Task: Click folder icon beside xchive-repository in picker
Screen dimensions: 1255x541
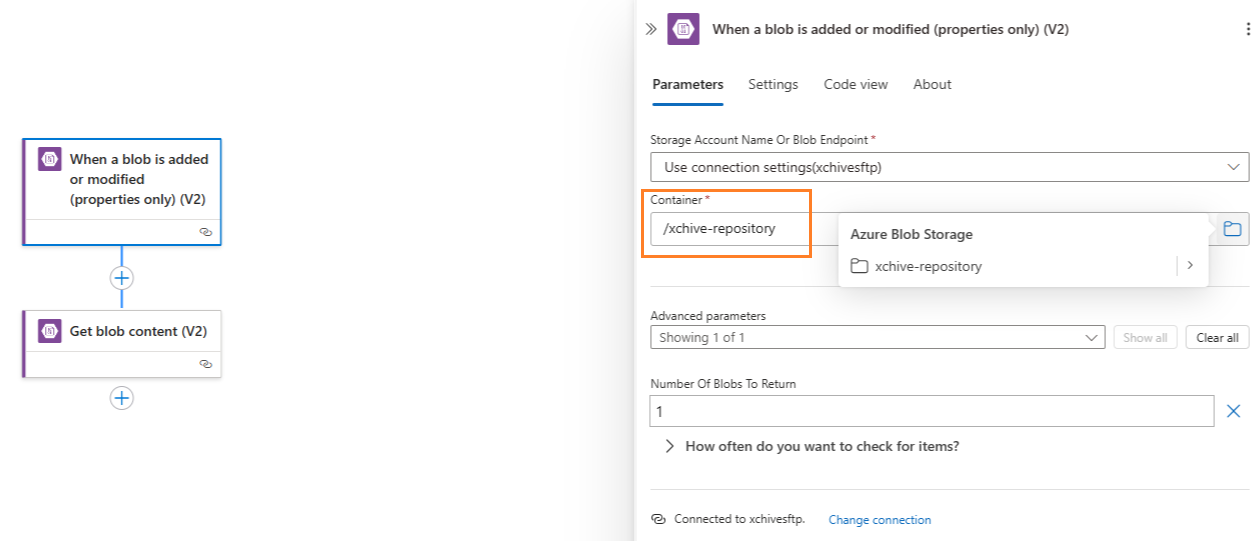Action: [x=858, y=266]
